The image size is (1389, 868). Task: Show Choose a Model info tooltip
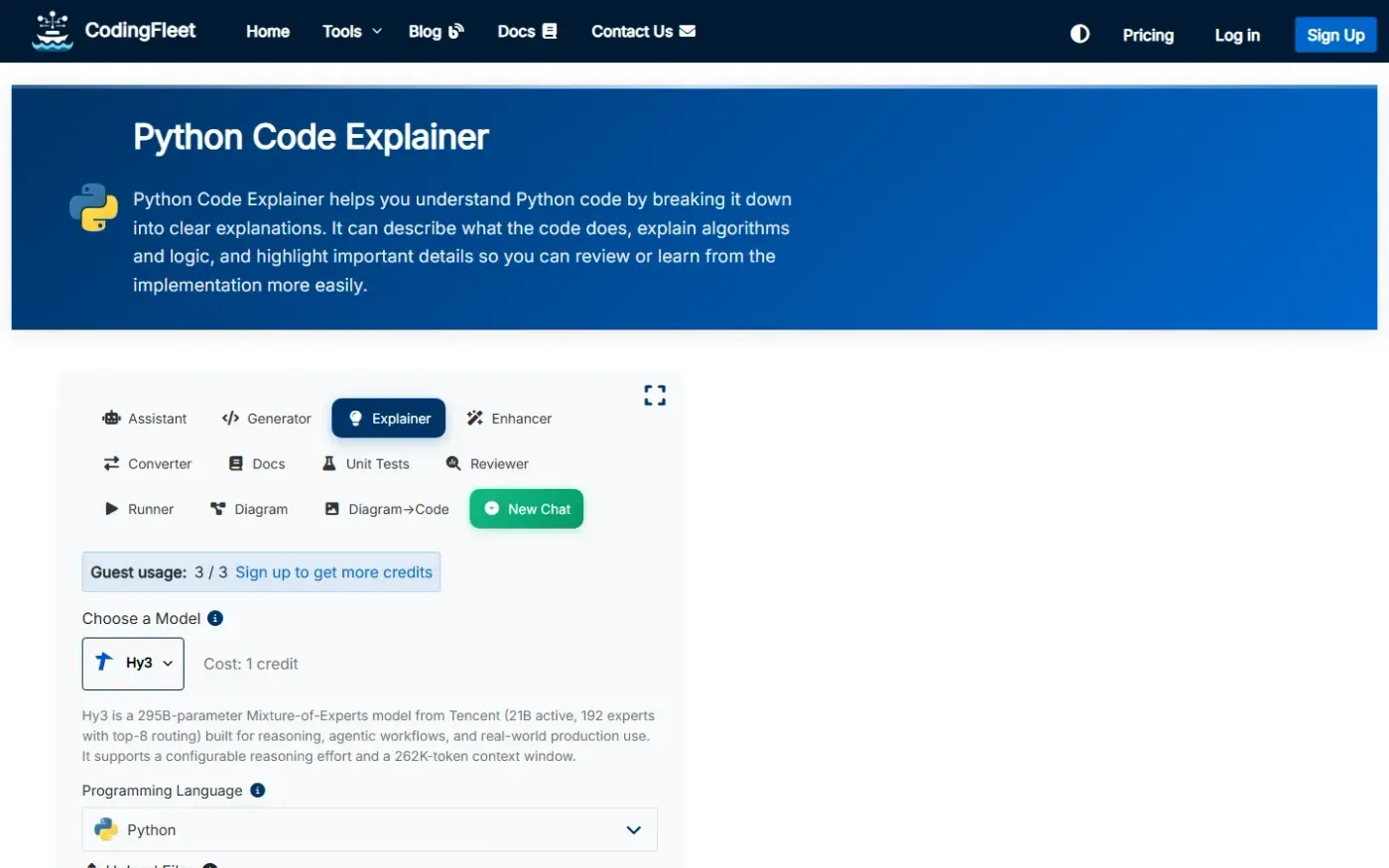coord(215,618)
